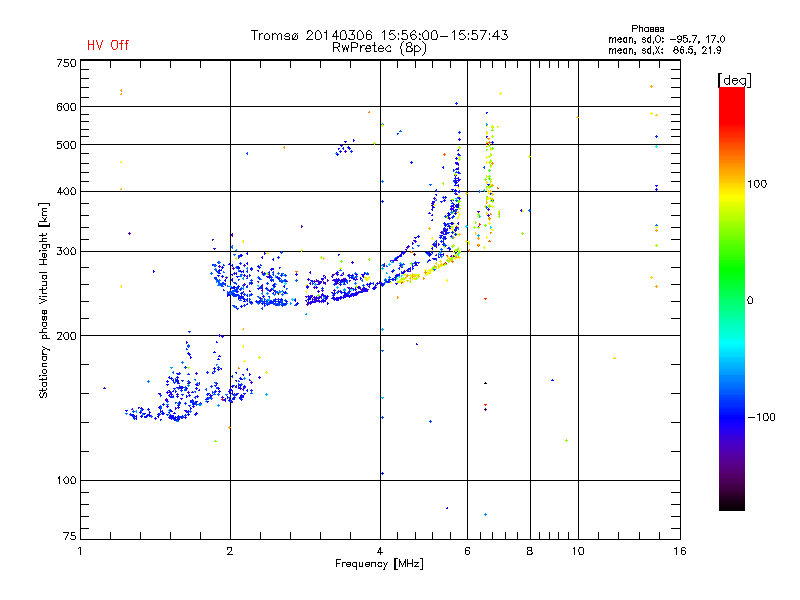800x600 pixels.
Task: Click colorbar tick label '0'
Action: coord(750,301)
